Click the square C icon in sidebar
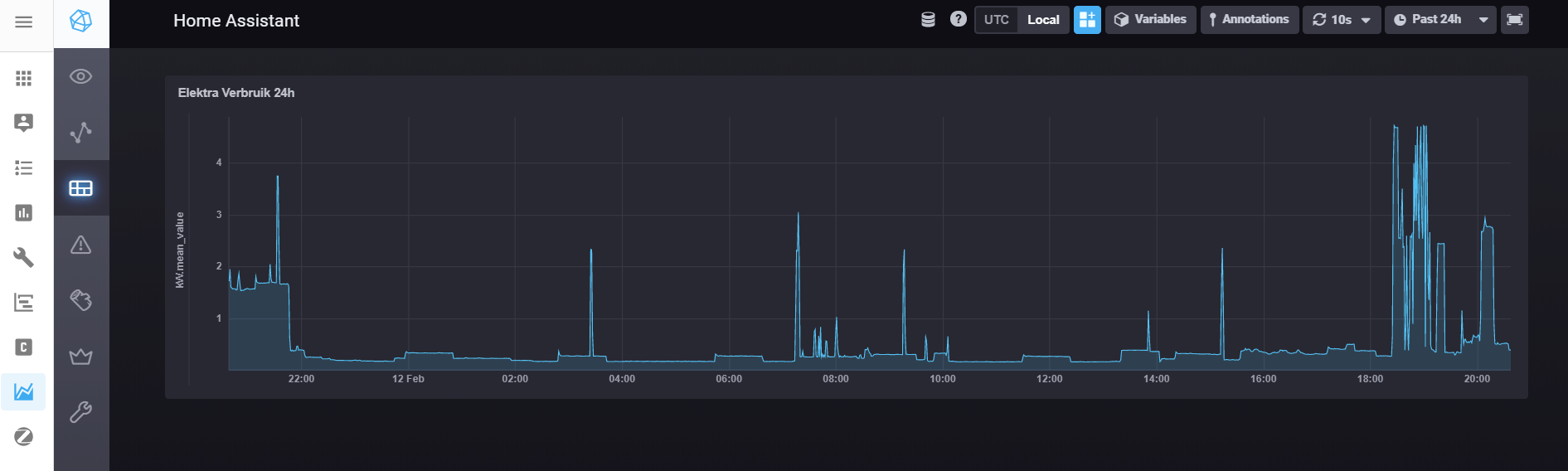Screen dimensions: 1568x471 23,347
